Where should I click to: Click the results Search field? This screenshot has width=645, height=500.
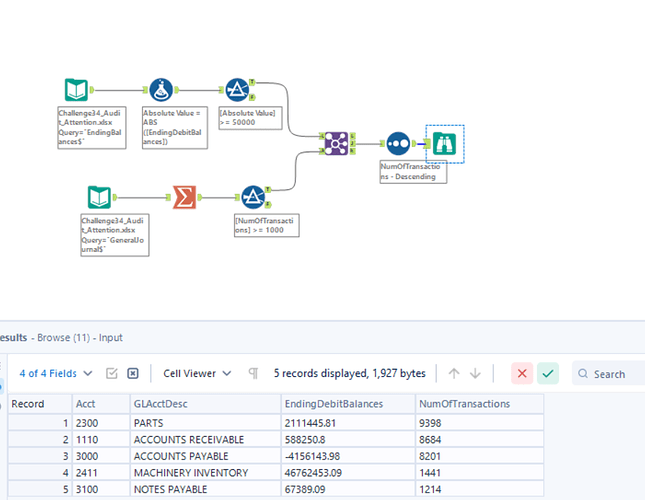[x=609, y=374]
